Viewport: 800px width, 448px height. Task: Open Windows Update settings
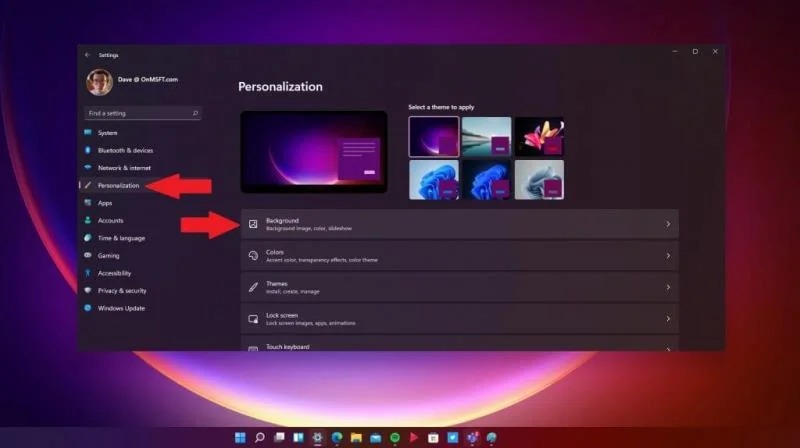coord(121,308)
